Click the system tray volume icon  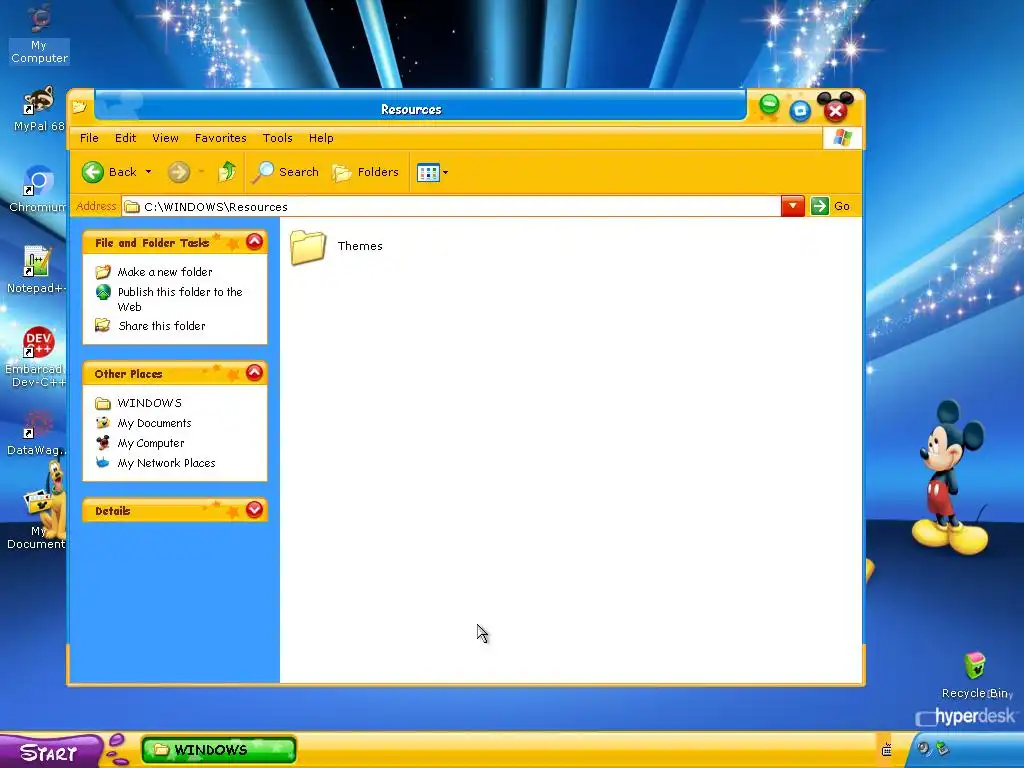tap(923, 748)
